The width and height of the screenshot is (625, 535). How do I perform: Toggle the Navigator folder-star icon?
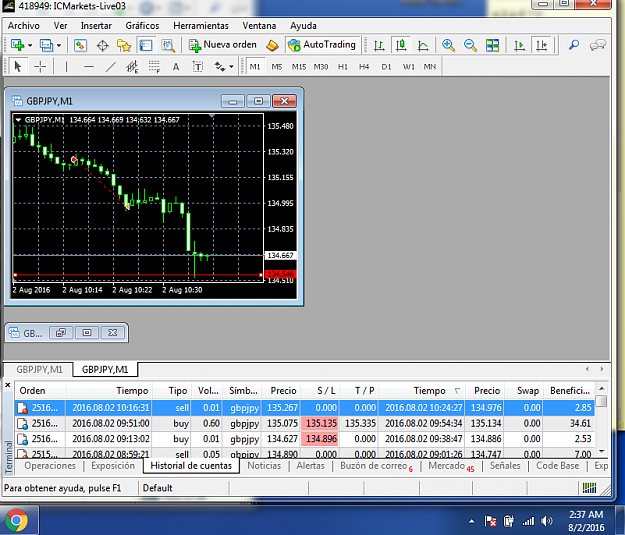tap(124, 45)
